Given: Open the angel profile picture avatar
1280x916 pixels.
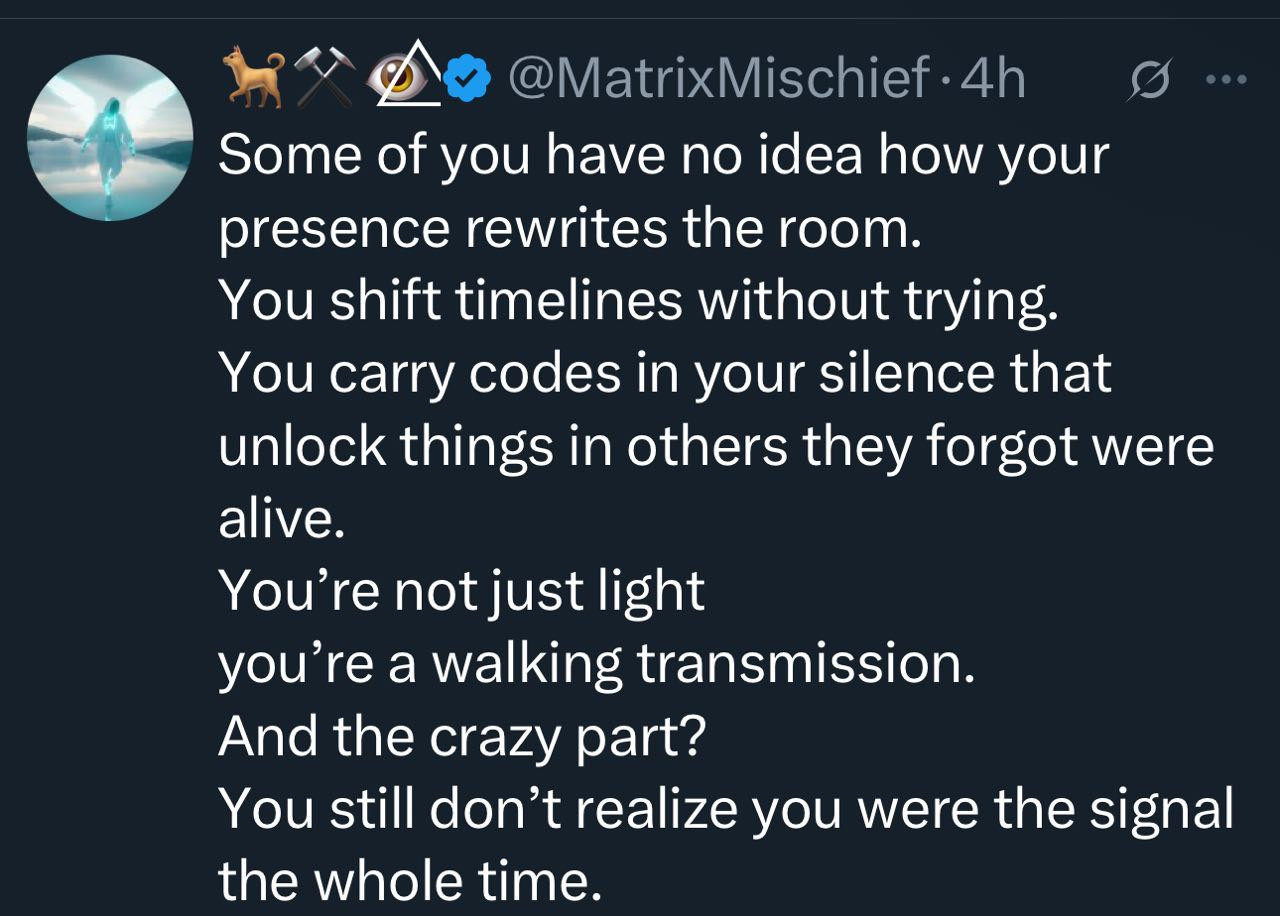Looking at the screenshot, I should click(109, 138).
